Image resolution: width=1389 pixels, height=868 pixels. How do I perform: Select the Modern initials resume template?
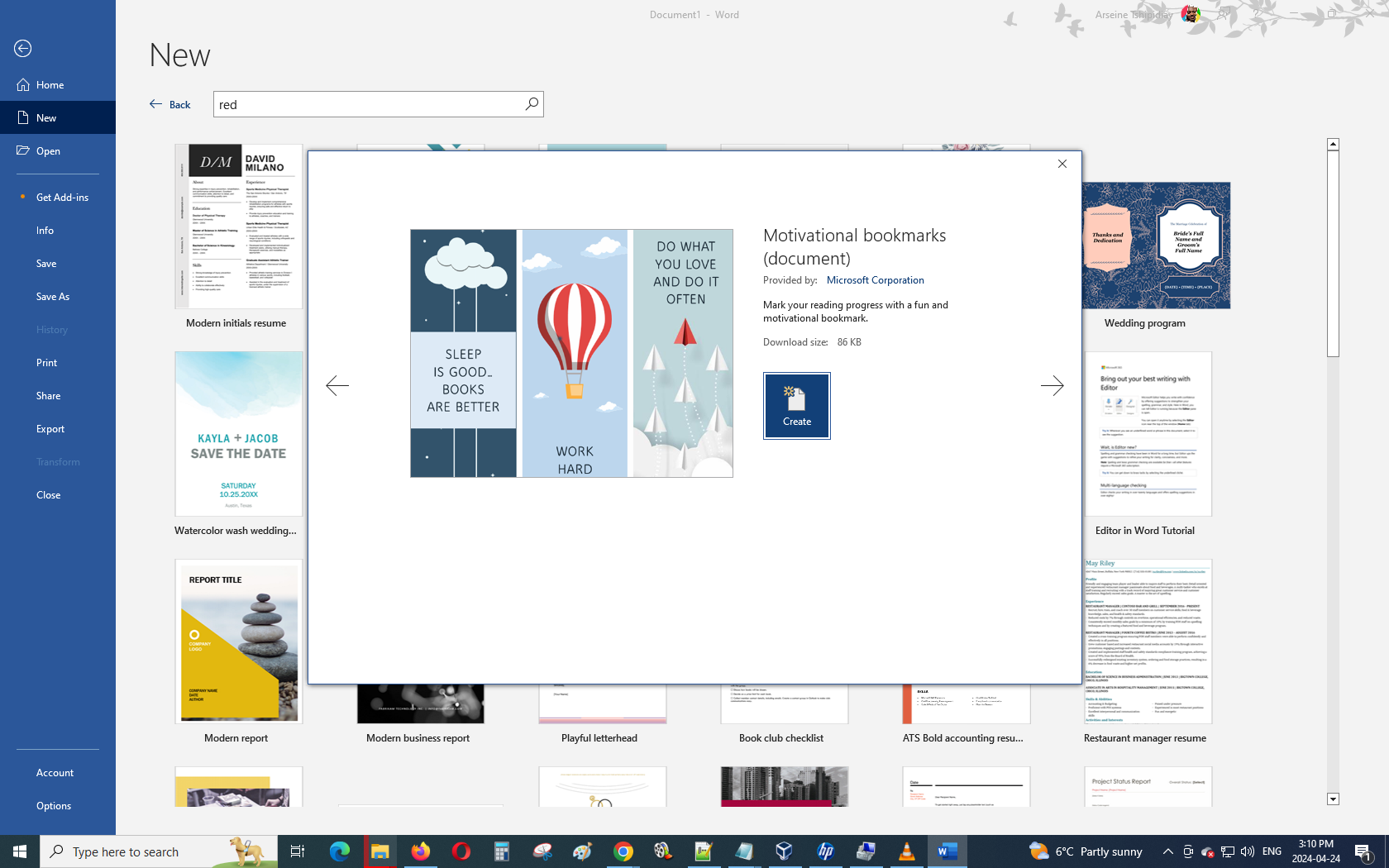coord(238,227)
